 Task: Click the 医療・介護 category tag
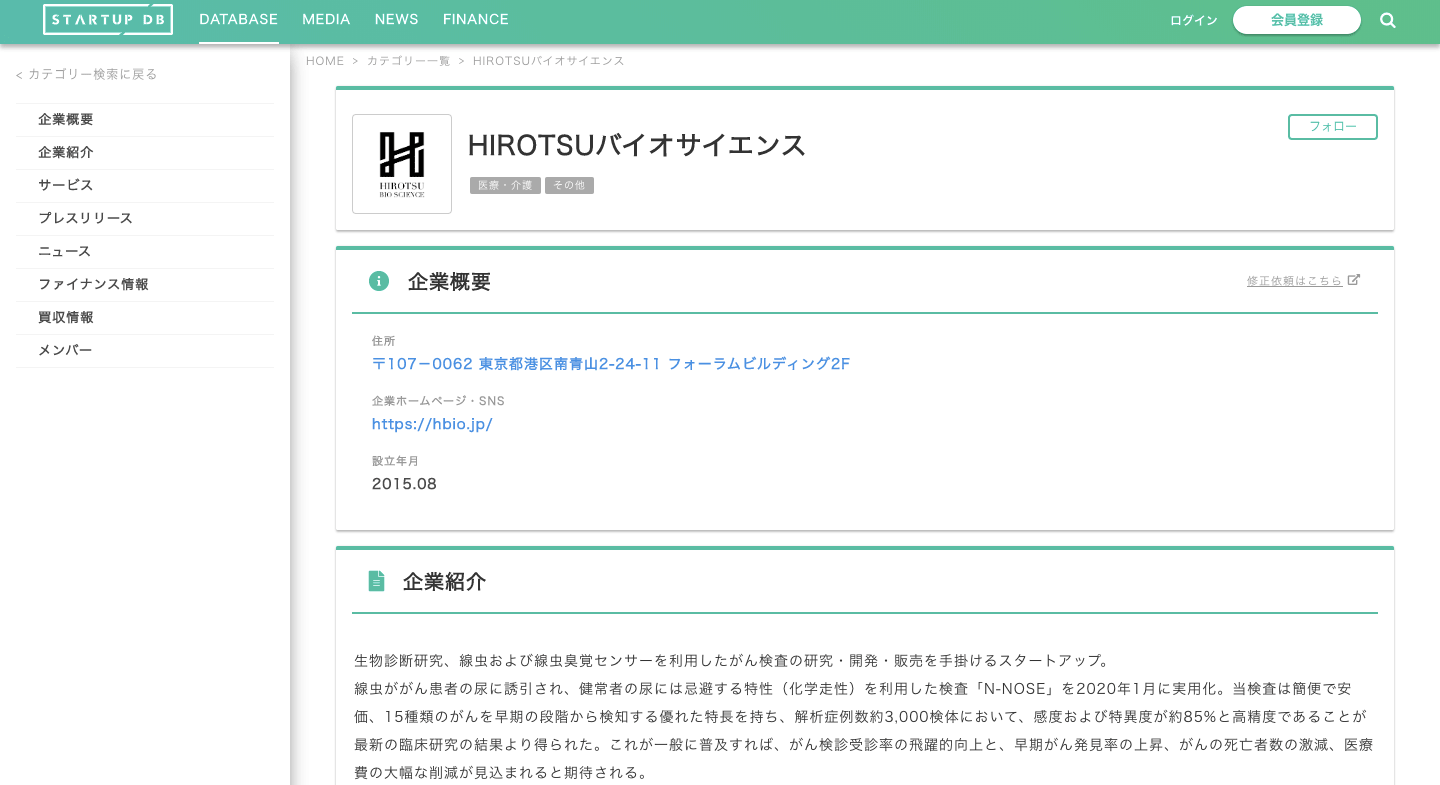(x=505, y=186)
